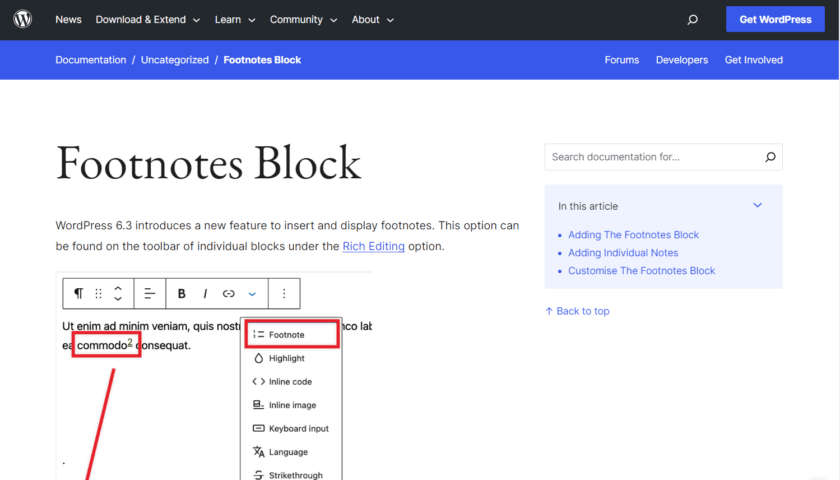Image resolution: width=840 pixels, height=480 pixels.
Task: Click the Inline code brackets icon
Action: click(259, 381)
